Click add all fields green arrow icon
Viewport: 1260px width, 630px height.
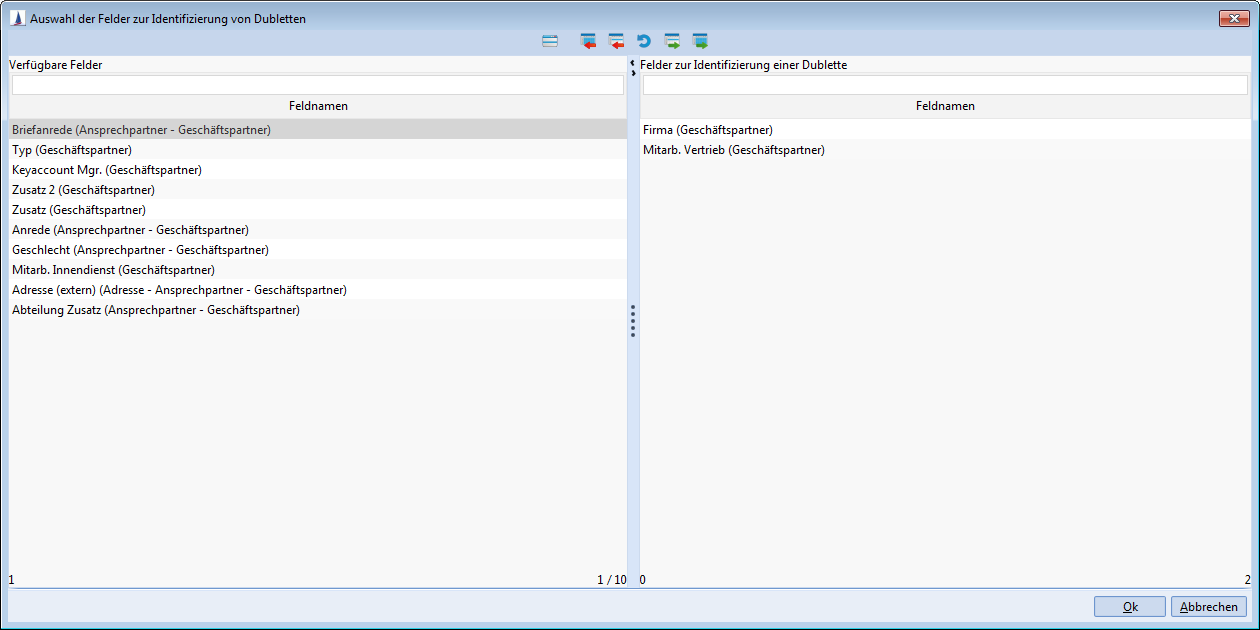pyautogui.click(x=700, y=41)
